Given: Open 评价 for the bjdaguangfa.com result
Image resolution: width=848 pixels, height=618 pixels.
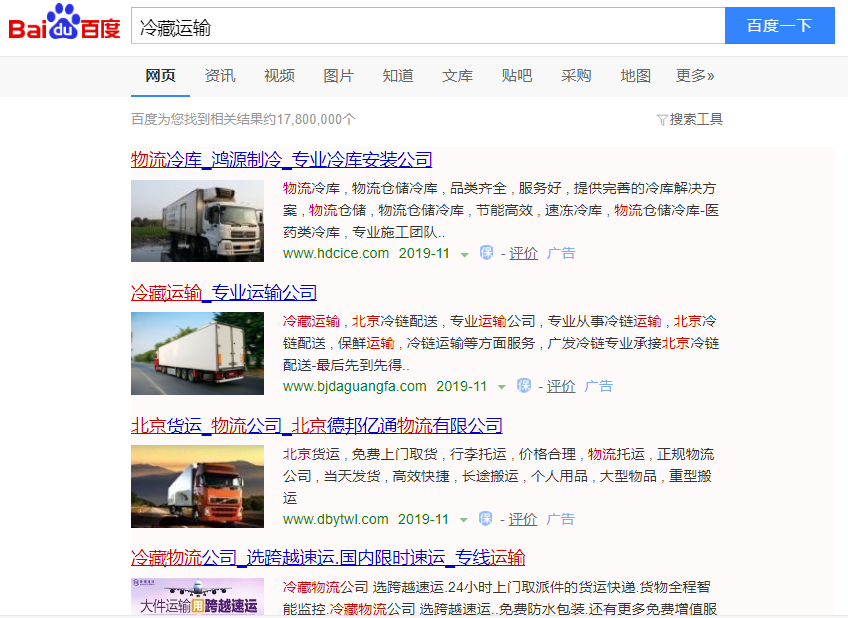Looking at the screenshot, I should pos(560,386).
